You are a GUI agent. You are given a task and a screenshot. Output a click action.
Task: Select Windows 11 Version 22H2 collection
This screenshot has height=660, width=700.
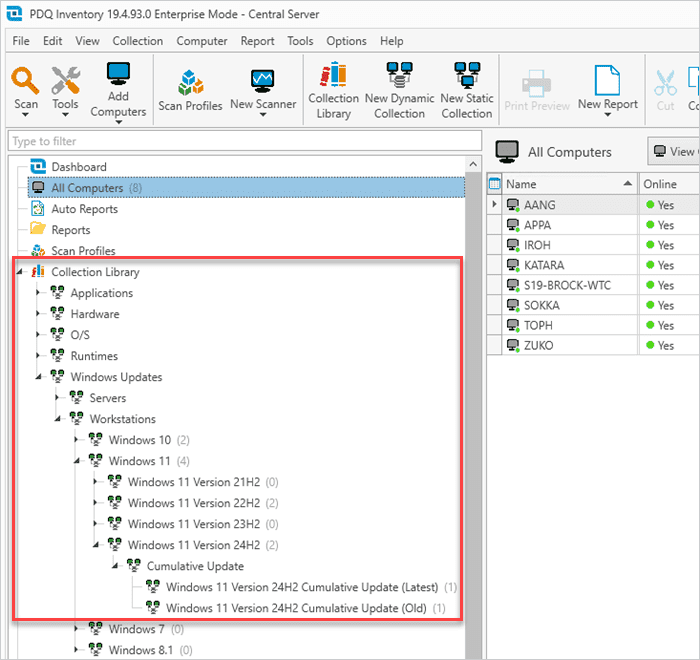click(193, 503)
